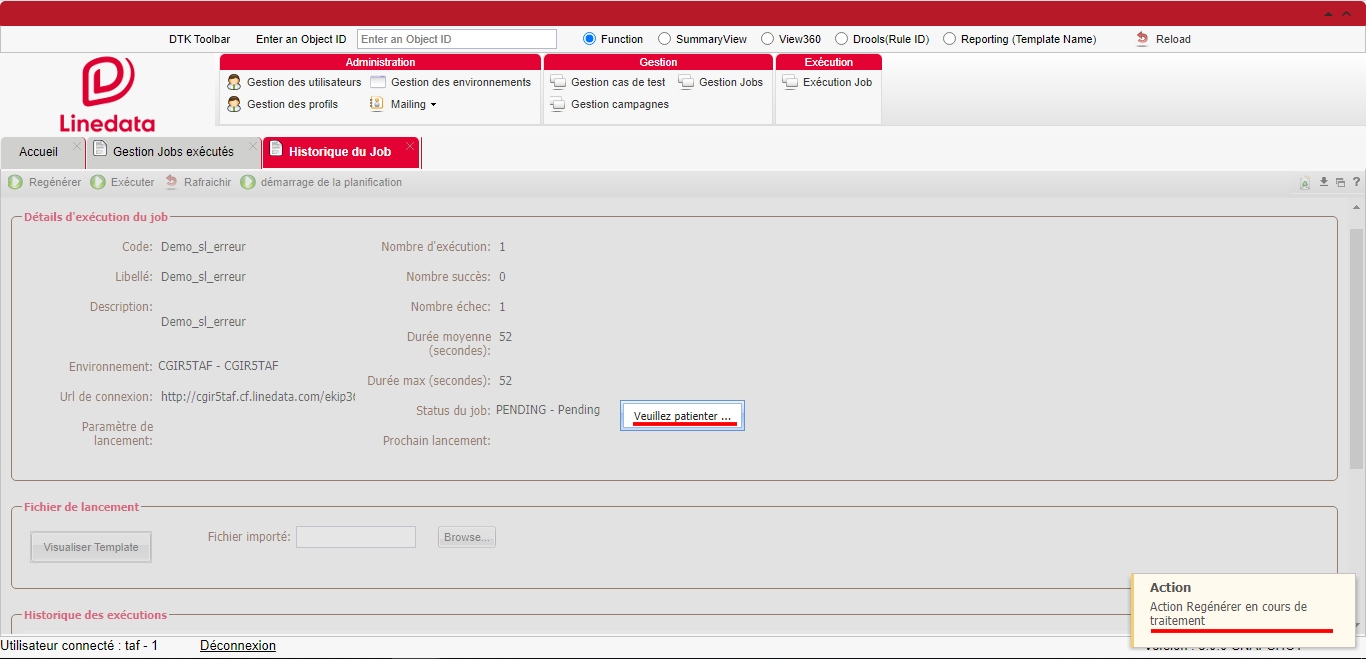Go to the Accueil tab

tap(39, 152)
